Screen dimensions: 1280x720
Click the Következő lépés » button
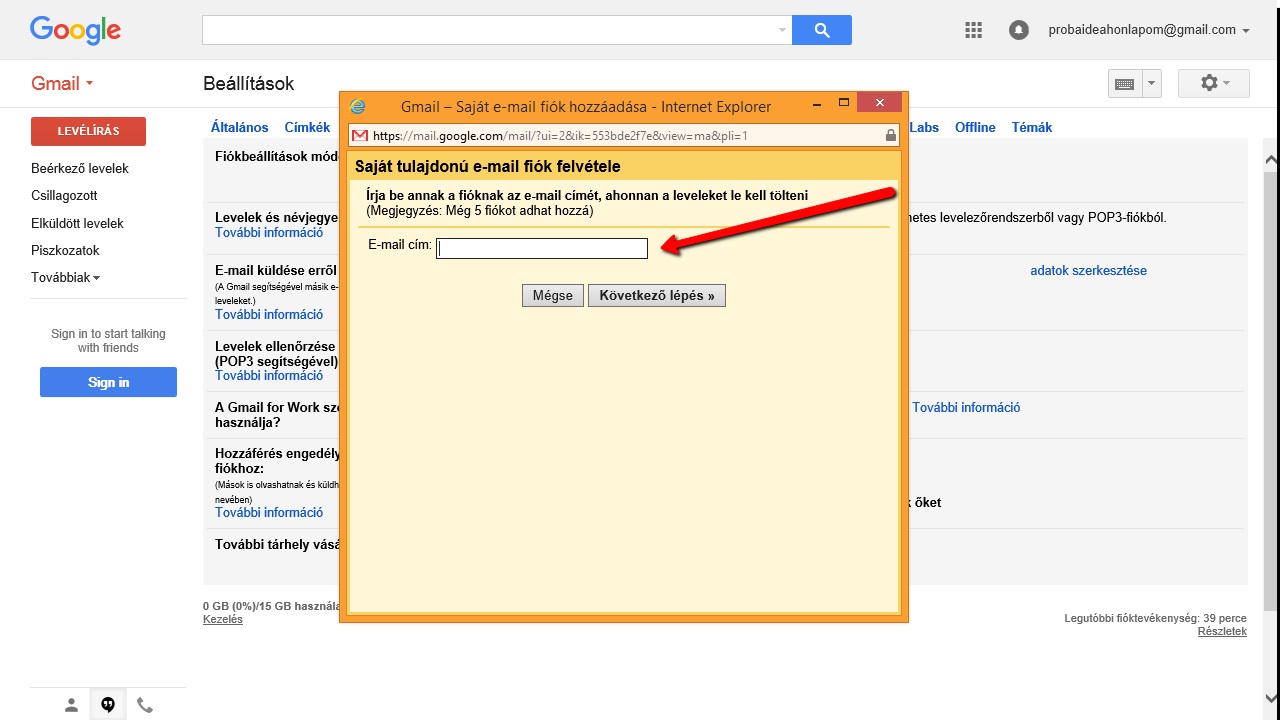(x=657, y=295)
